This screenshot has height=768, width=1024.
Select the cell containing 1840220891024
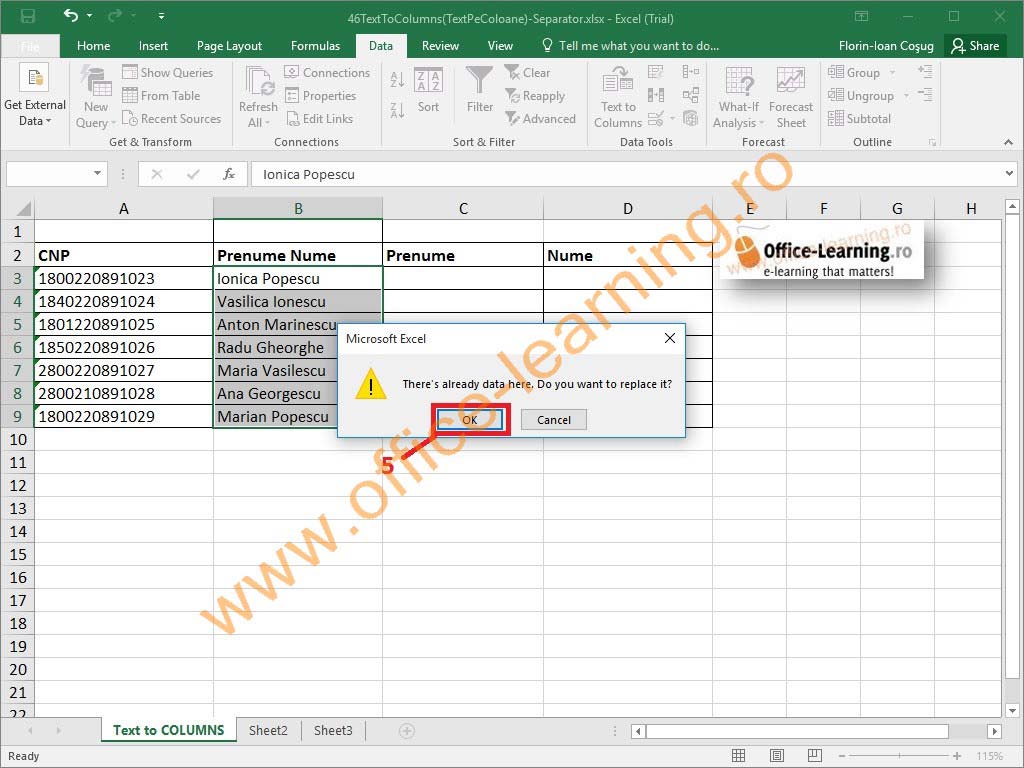tap(123, 302)
